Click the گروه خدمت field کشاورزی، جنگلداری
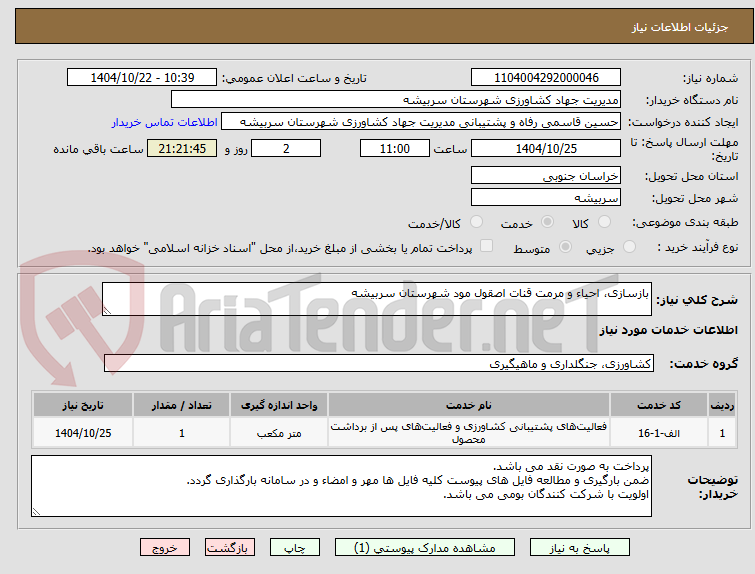The height and width of the screenshot is (574, 755). pyautogui.click(x=379, y=363)
